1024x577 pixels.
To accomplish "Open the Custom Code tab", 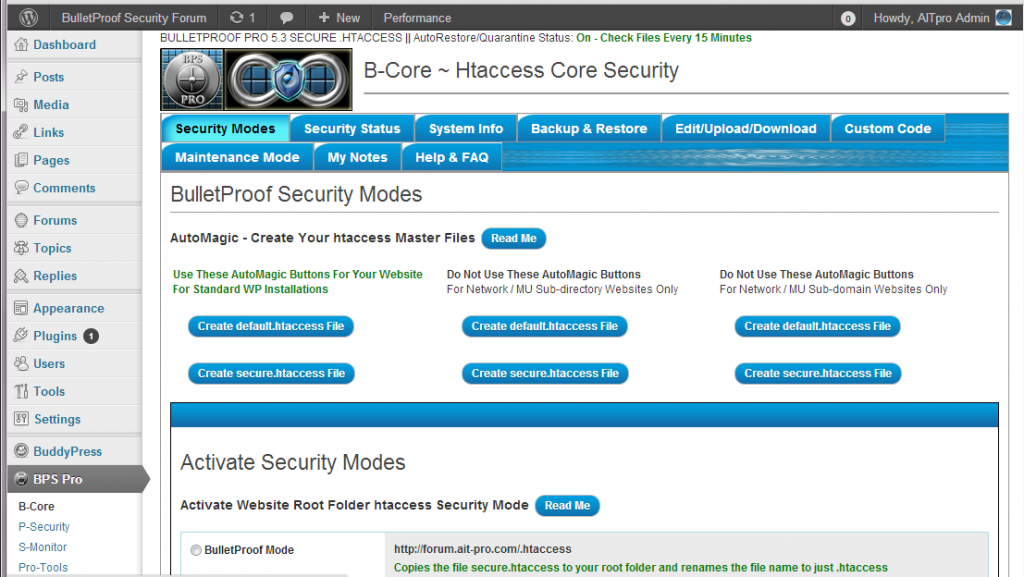I will [887, 128].
